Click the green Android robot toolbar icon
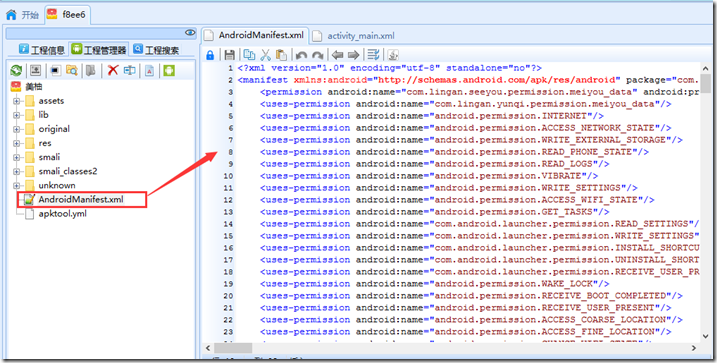 169,70
